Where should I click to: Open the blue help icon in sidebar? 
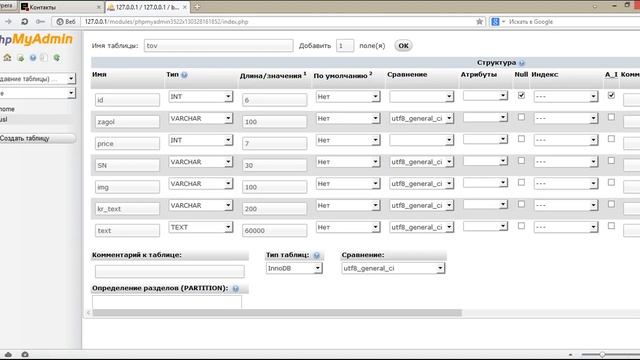tap(33, 58)
